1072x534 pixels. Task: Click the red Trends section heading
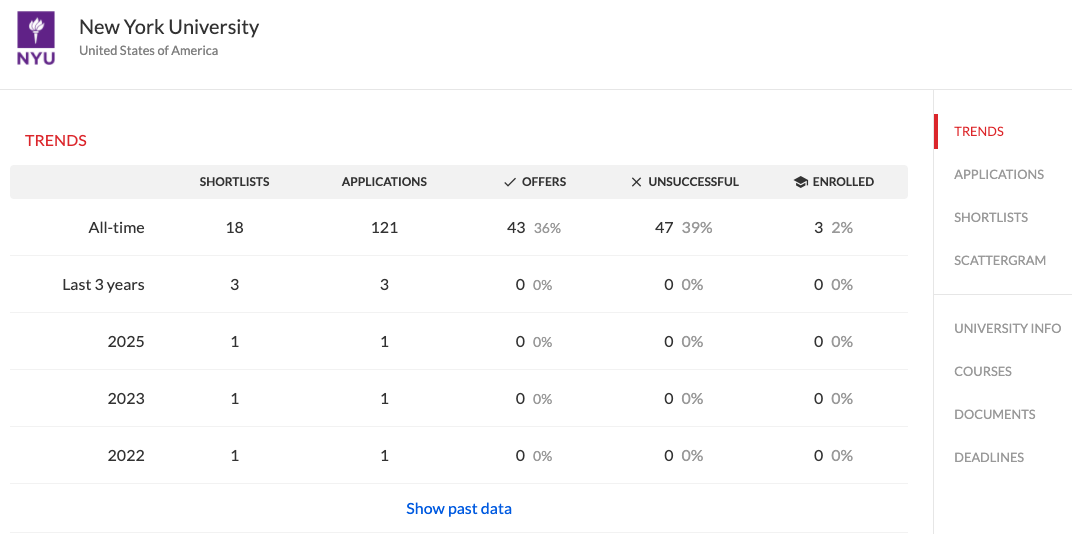pos(56,141)
